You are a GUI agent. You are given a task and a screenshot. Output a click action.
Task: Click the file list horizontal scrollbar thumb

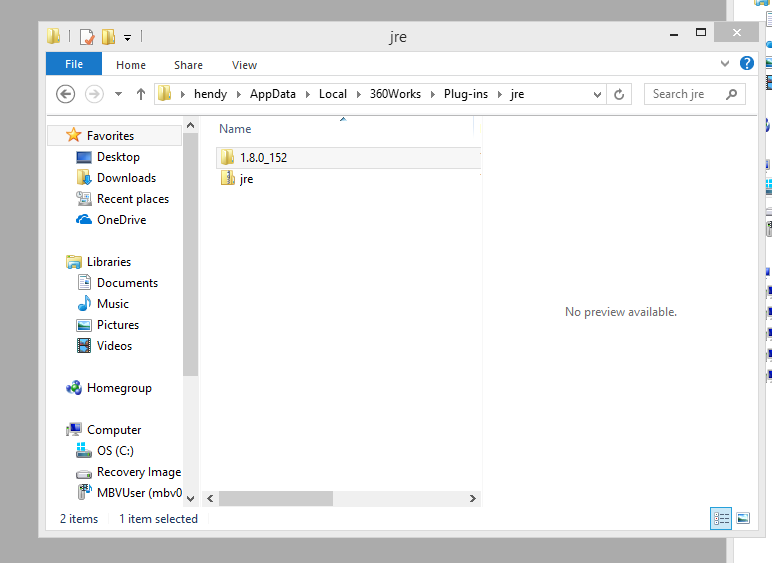click(276, 499)
